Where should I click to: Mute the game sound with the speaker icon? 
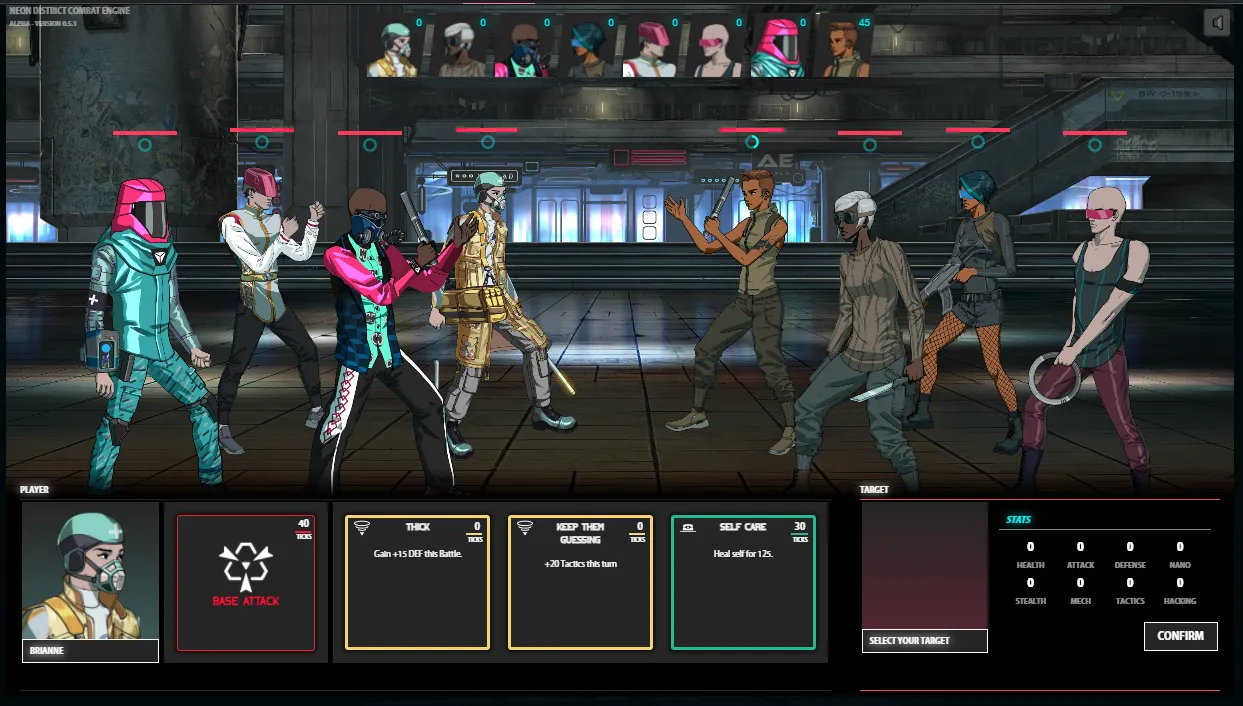pos(1216,23)
